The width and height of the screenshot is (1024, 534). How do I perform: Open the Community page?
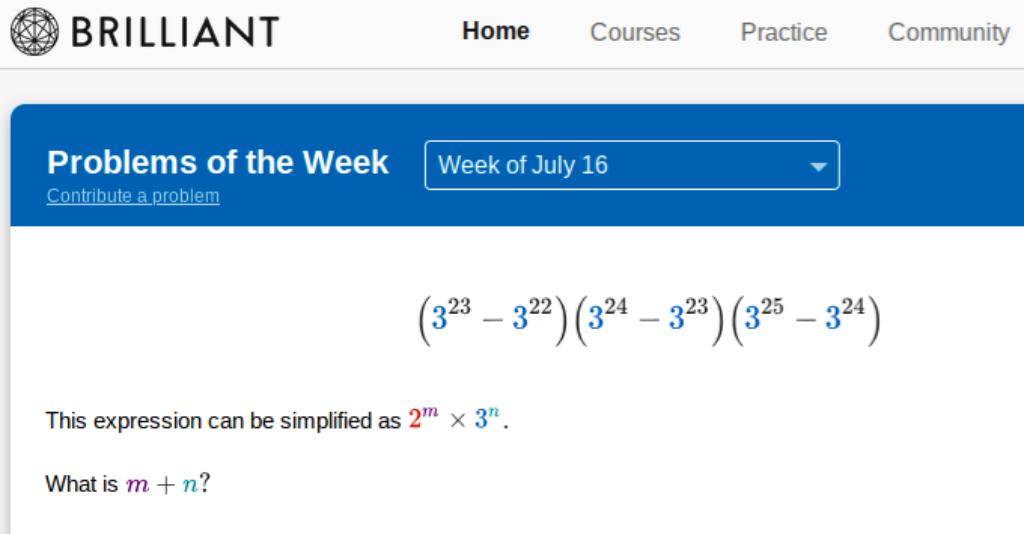pyautogui.click(x=948, y=33)
